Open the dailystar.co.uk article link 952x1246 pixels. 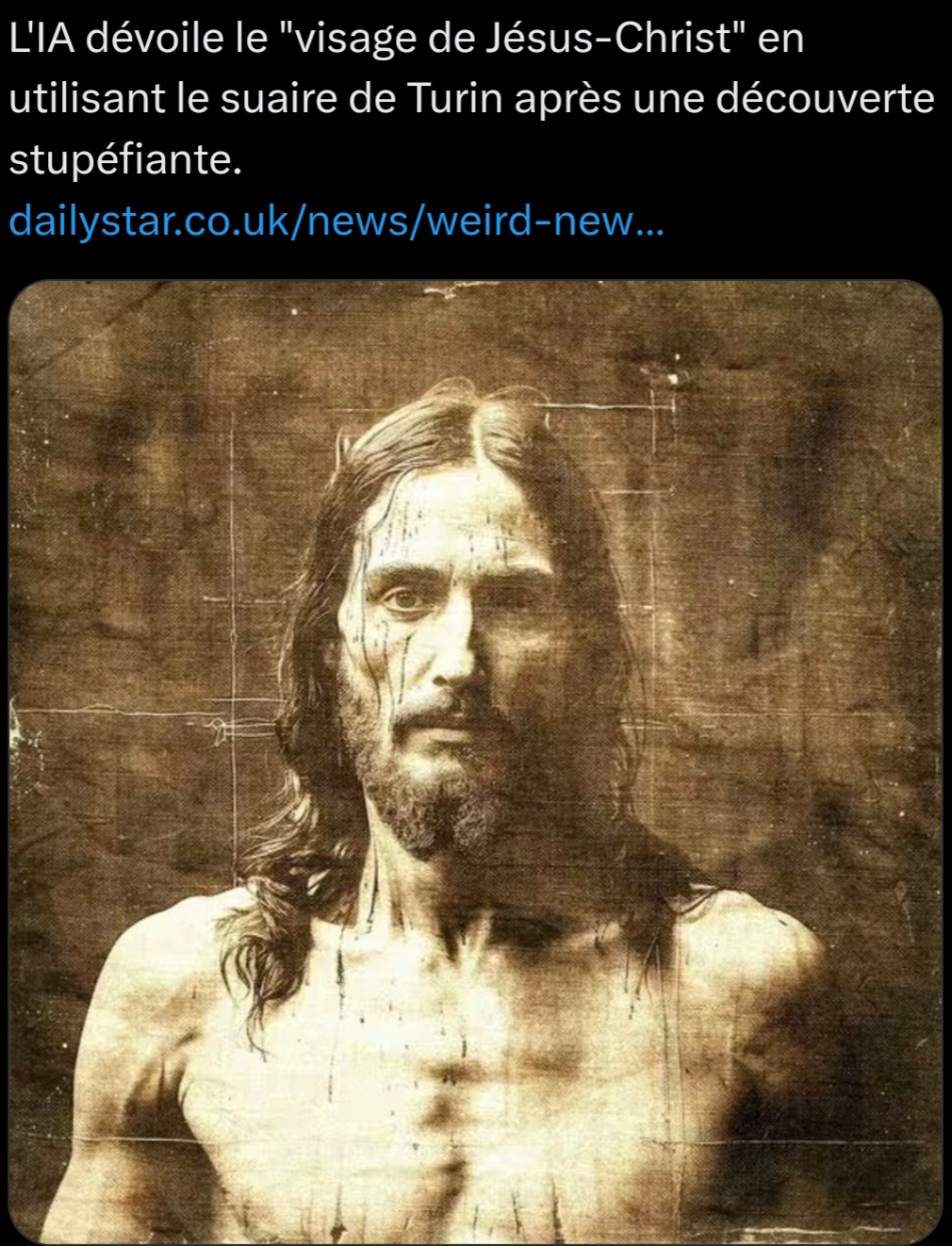point(336,221)
